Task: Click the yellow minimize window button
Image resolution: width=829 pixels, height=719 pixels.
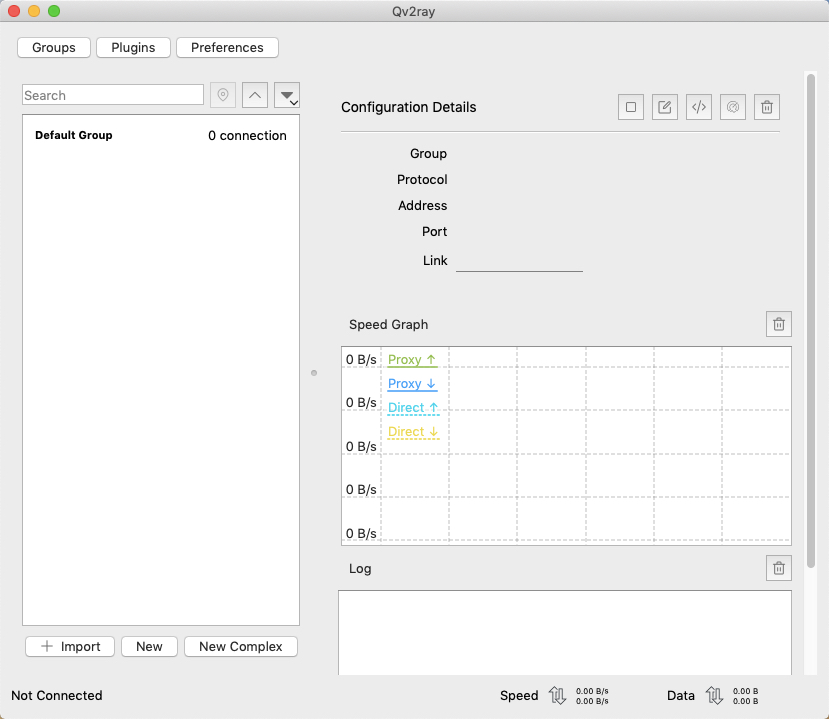Action: 34,11
